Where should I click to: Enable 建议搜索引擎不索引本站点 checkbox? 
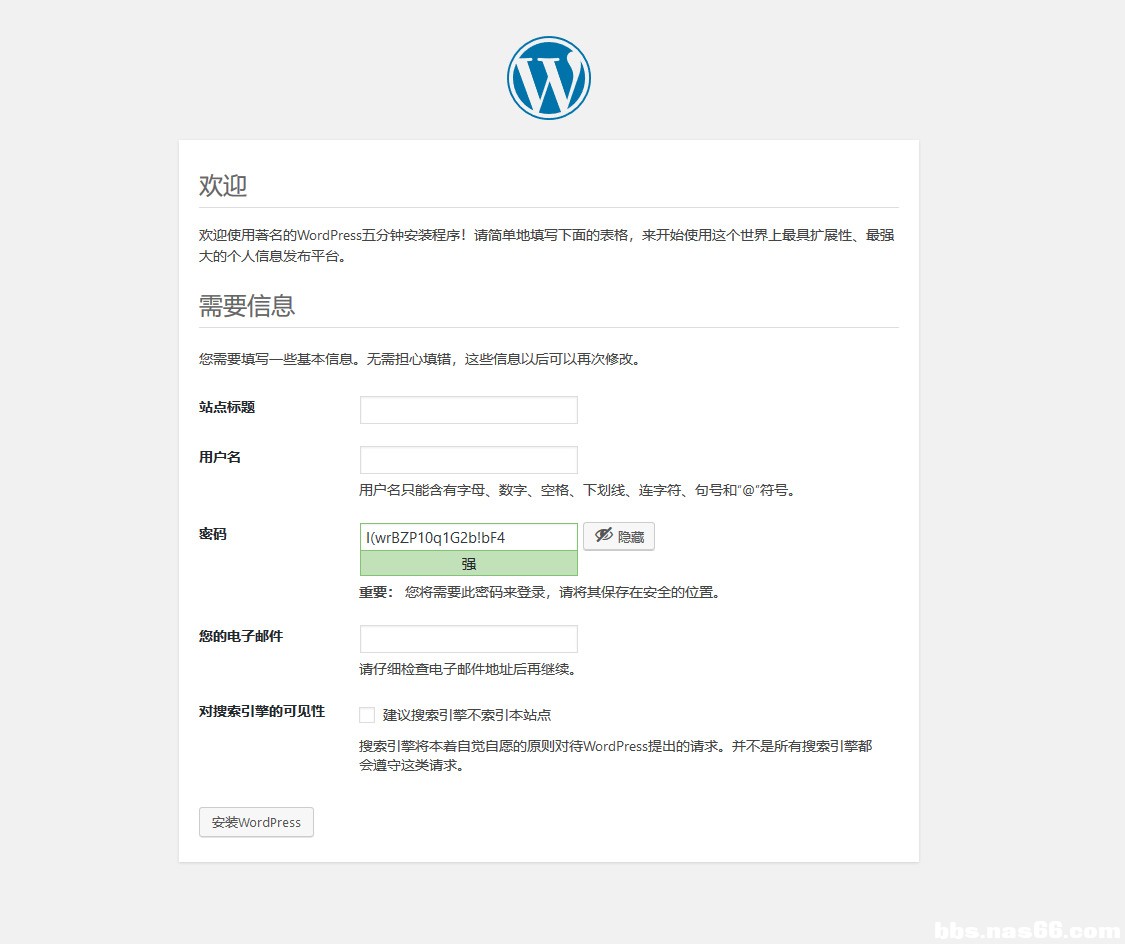point(366,714)
